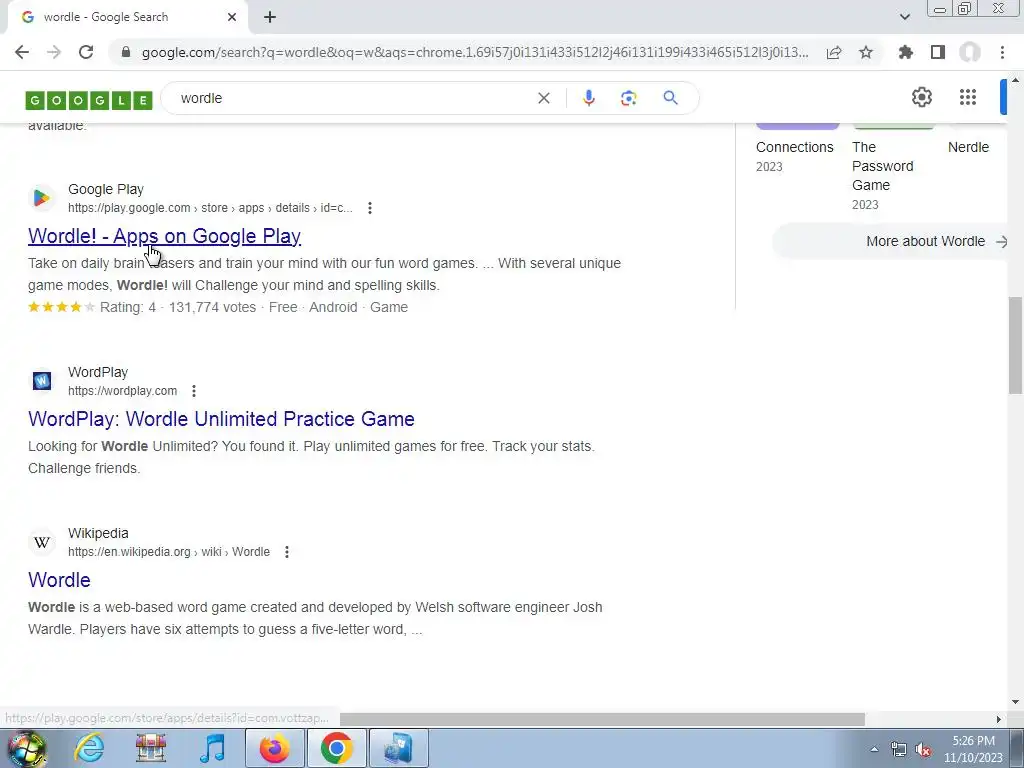Click the scroll right arrow
Screen dimensions: 1024x768
[x=999, y=719]
